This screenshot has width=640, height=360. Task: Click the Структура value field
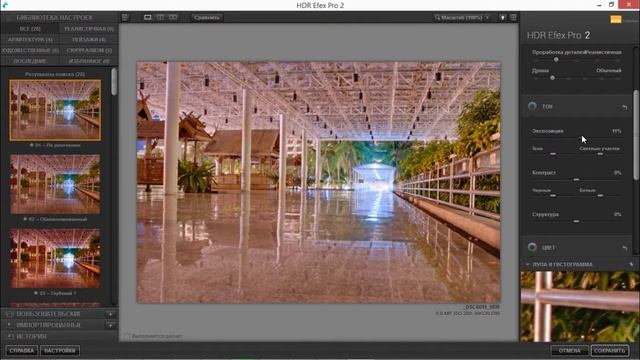[x=617, y=214]
